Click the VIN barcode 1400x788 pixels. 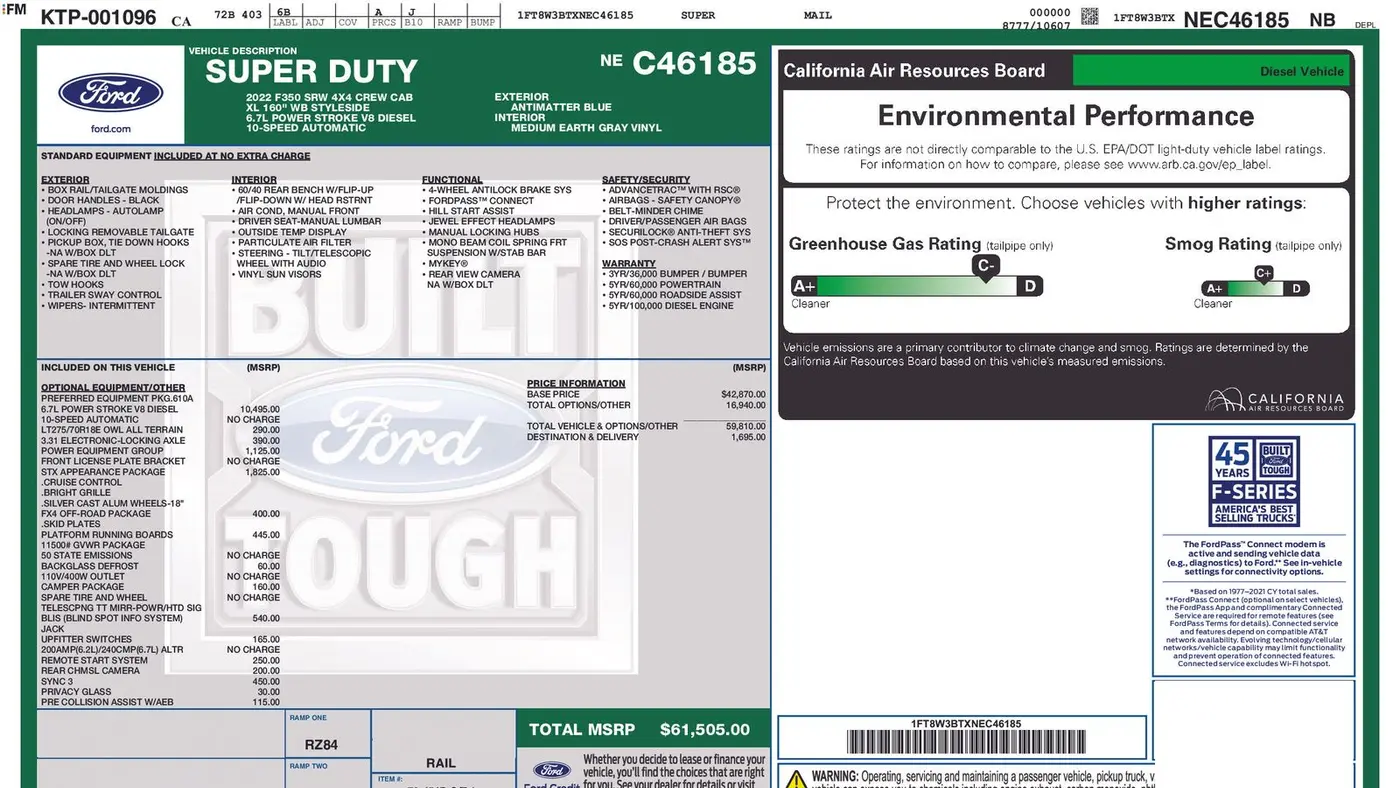tap(966, 742)
